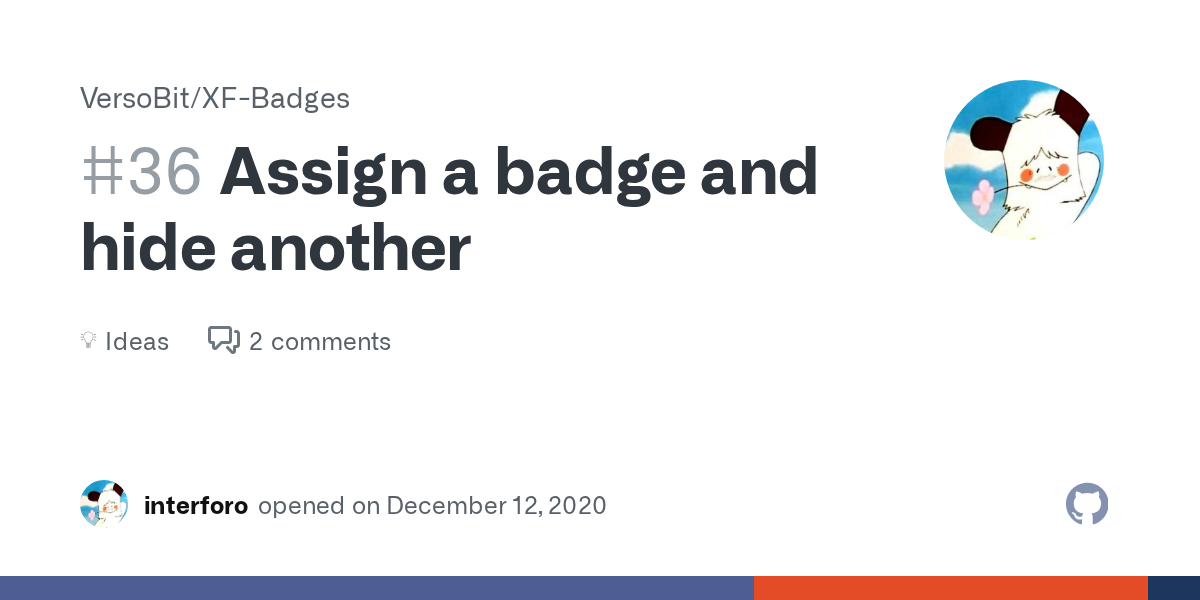
Task: Click the words "opened on"
Action: pos(319,505)
